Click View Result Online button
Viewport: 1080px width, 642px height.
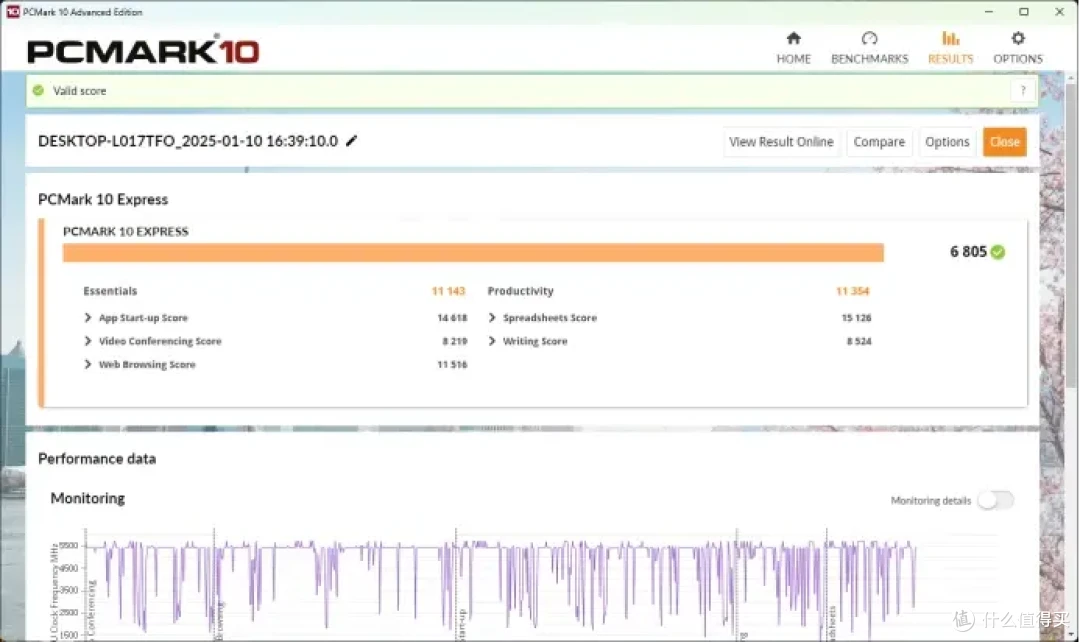(781, 142)
